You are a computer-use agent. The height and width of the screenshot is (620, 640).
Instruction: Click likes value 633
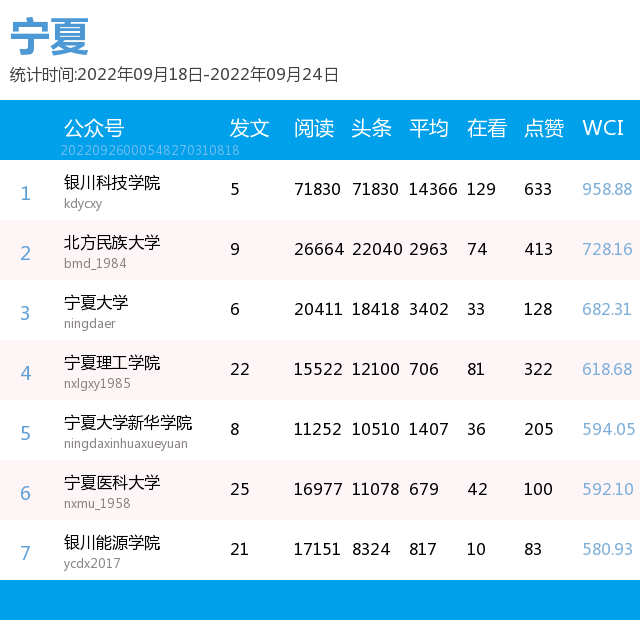538,189
